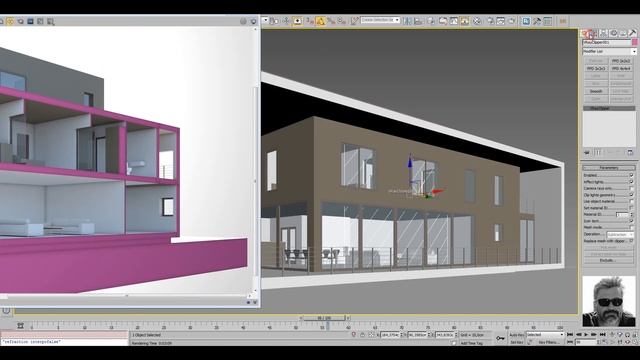Image resolution: width=640 pixels, height=360 pixels.
Task: Open the Modifier List dropdown
Action: tap(609, 52)
